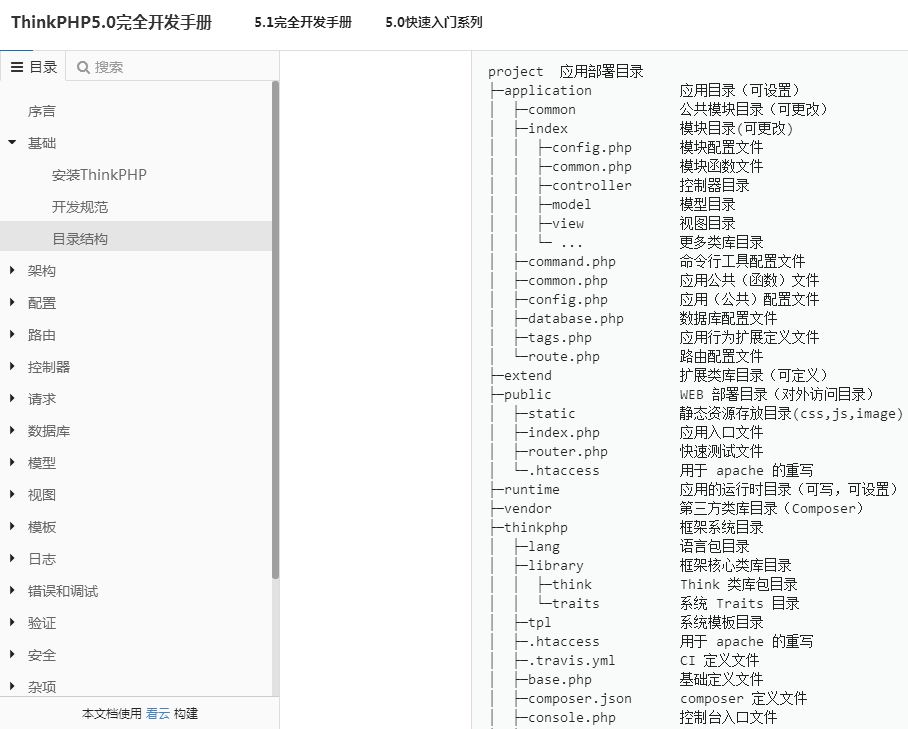This screenshot has height=729, width=908.
Task: Open the 开发规范 page
Action: coord(80,207)
